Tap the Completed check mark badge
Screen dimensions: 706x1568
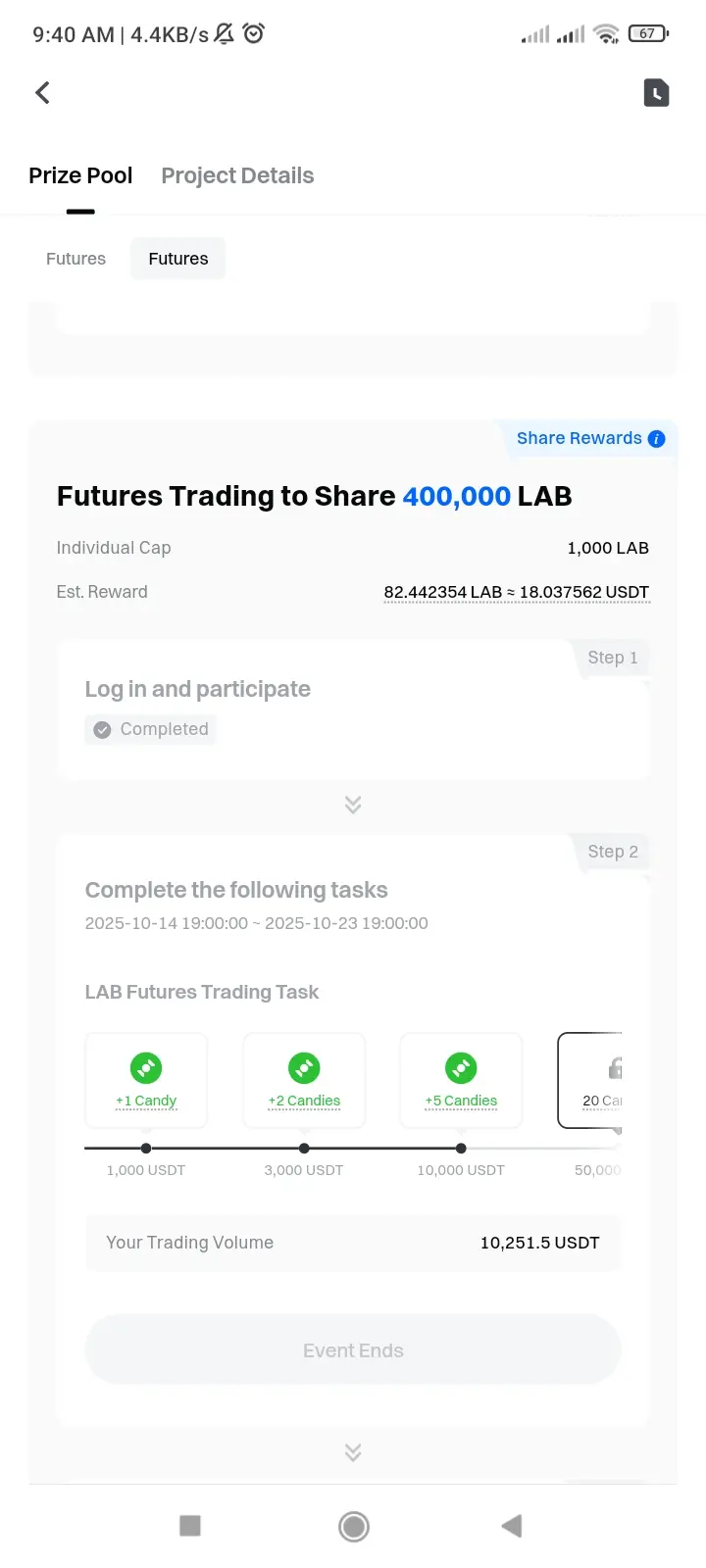[x=102, y=729]
